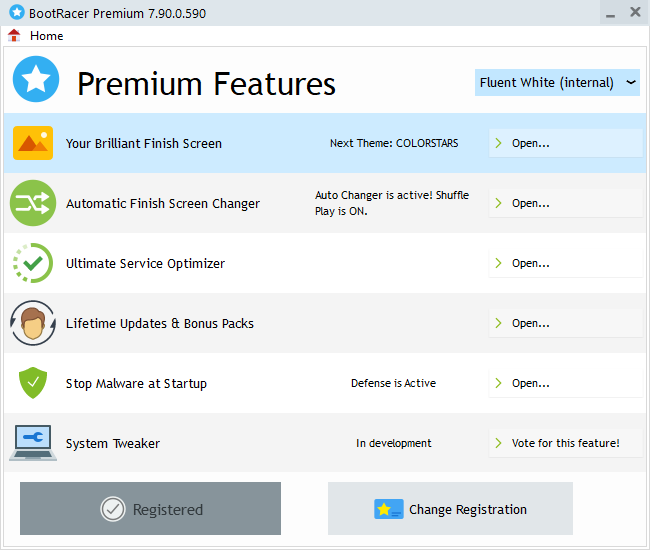The width and height of the screenshot is (650, 550).
Task: Open Your Brilliant Finish Screen settings
Action: pos(565,143)
